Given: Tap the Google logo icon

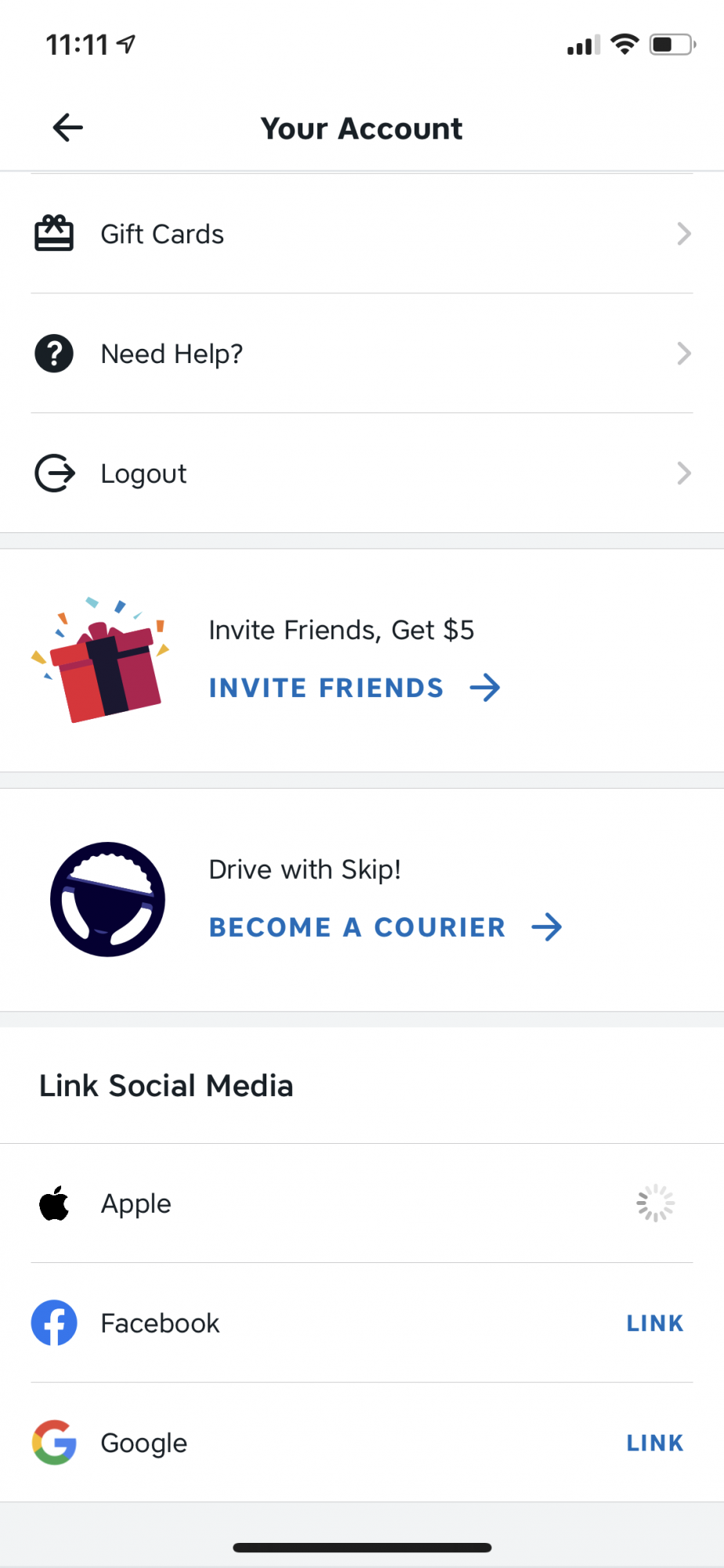Looking at the screenshot, I should coord(54,1443).
